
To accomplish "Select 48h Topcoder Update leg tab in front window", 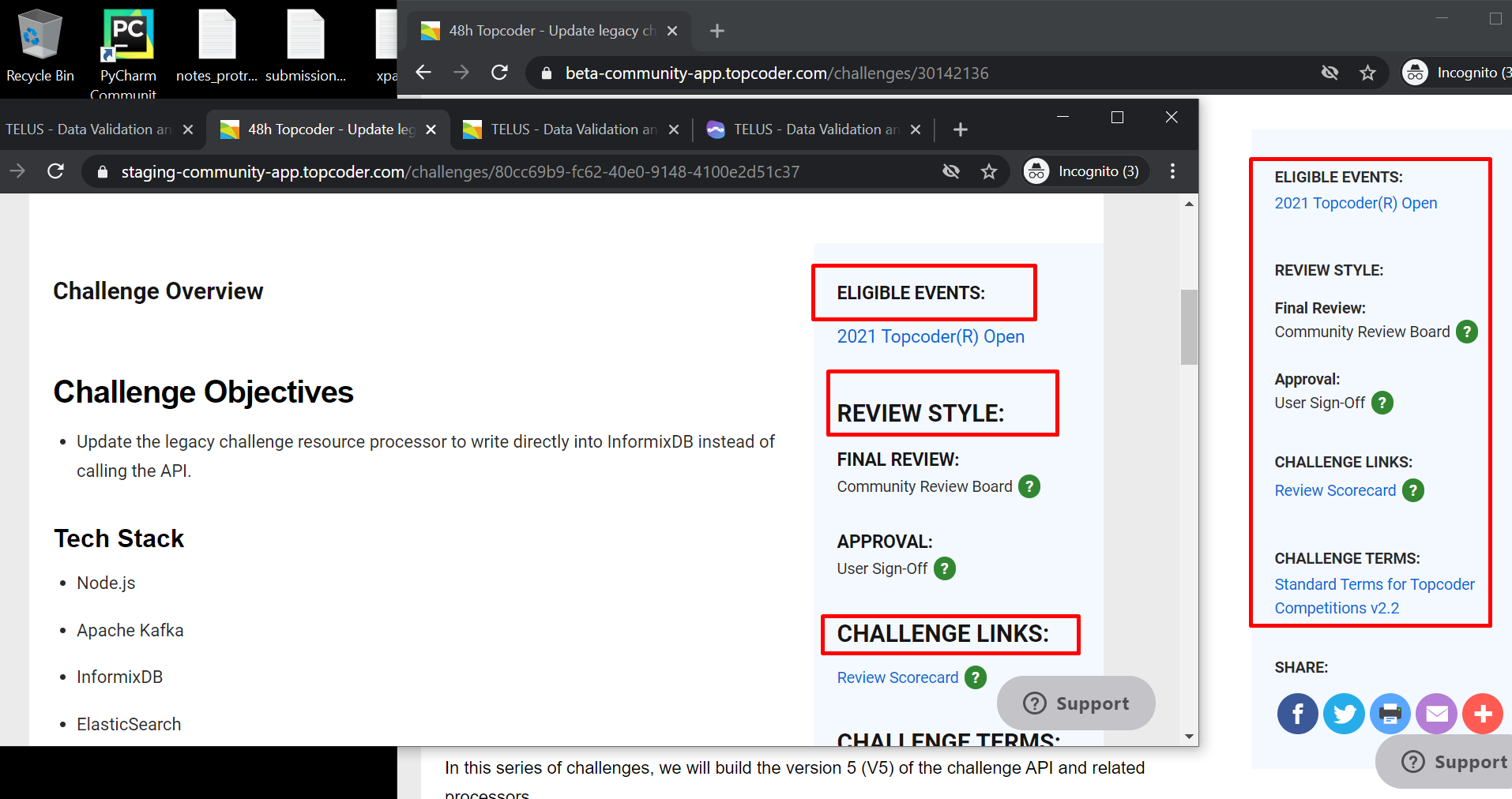I will [x=330, y=129].
